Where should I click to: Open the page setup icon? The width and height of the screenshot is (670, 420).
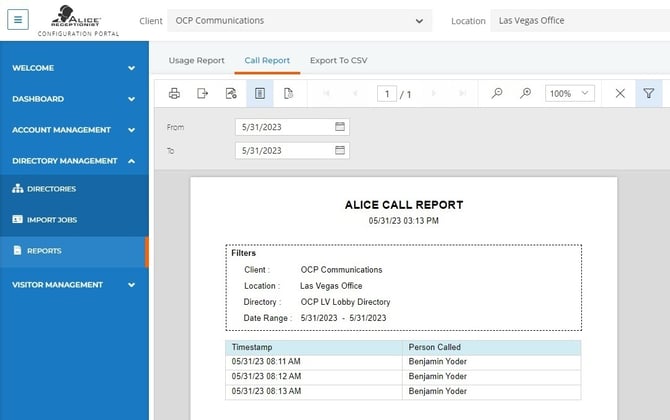(231, 93)
